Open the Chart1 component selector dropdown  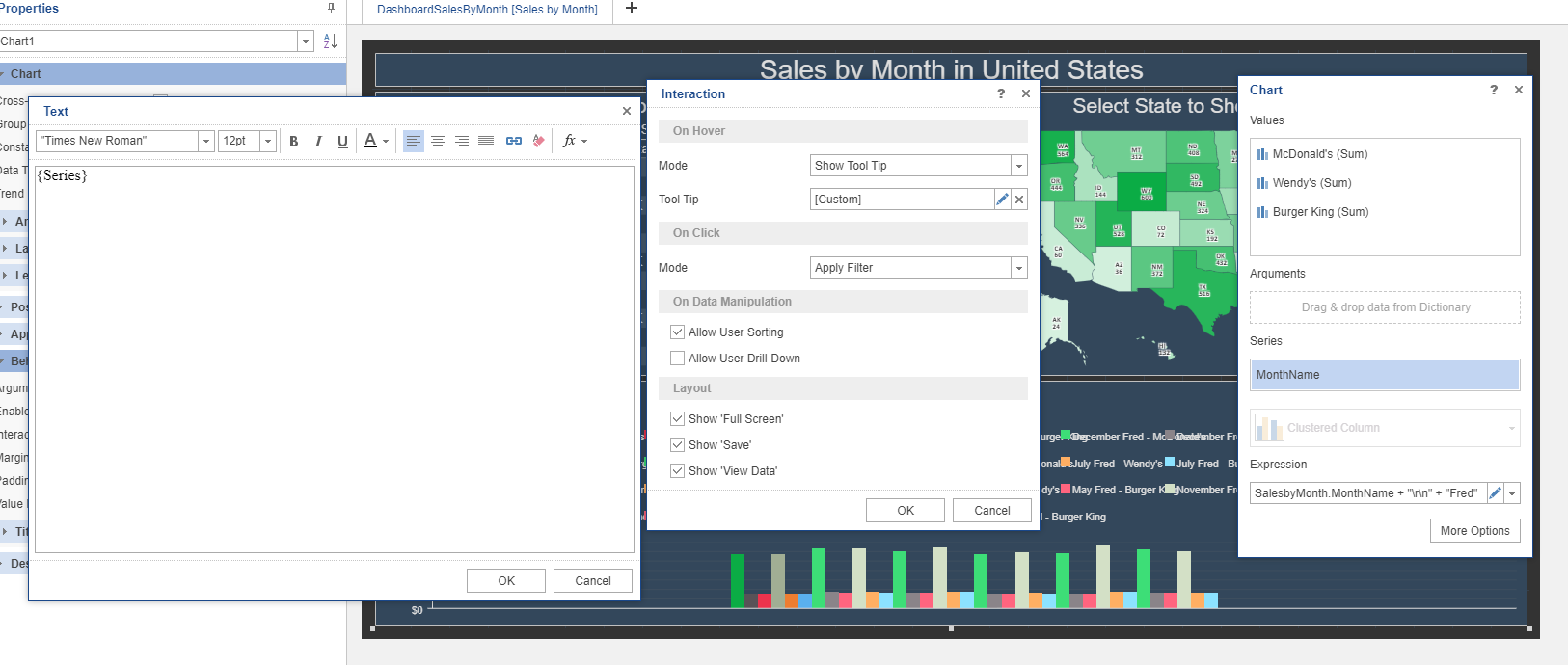(306, 41)
